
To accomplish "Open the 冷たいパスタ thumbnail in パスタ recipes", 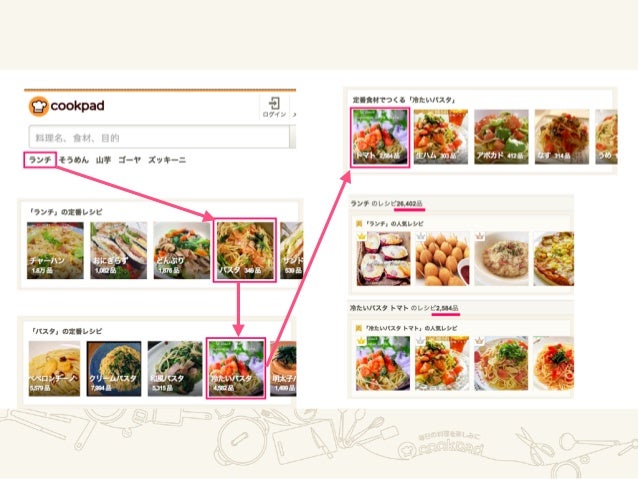I will coord(236,368).
